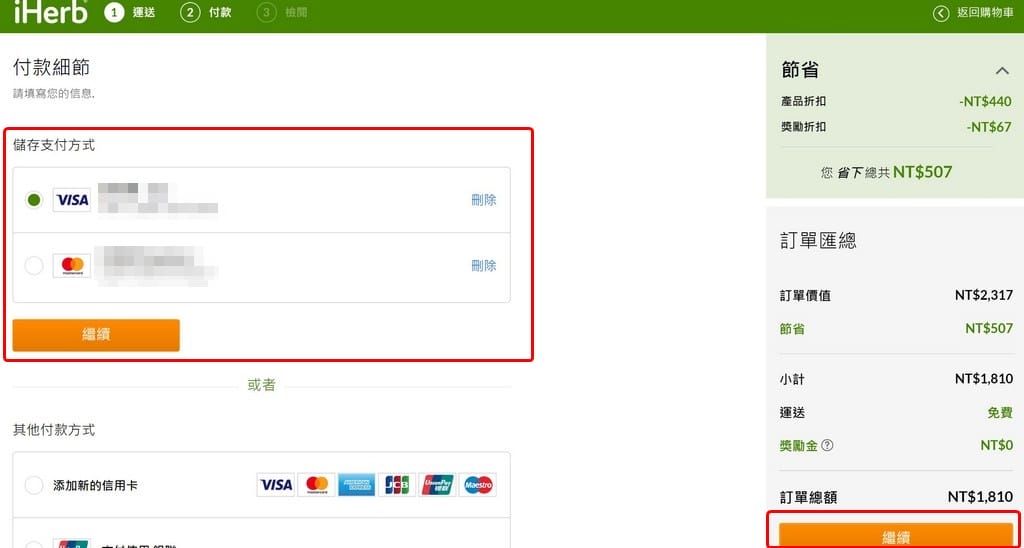This screenshot has height=548, width=1024.
Task: Click the saved VISA card logo
Action: coord(72,200)
